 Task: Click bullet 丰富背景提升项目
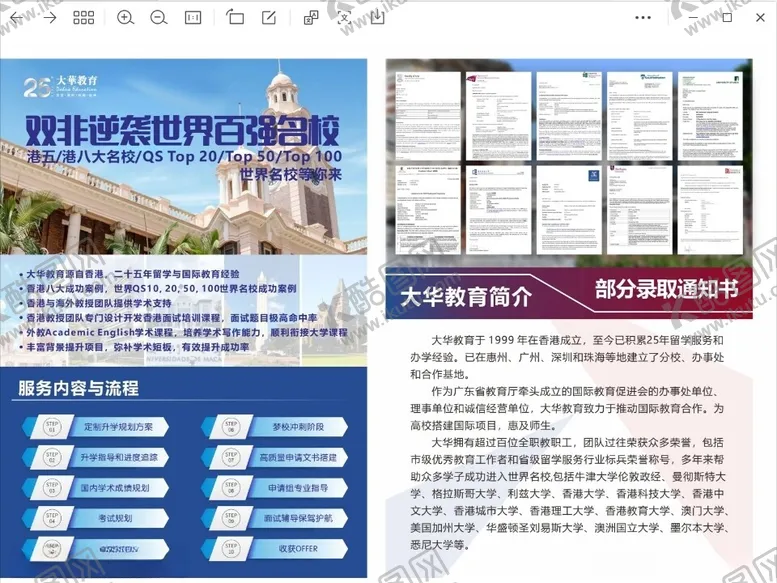(134, 347)
